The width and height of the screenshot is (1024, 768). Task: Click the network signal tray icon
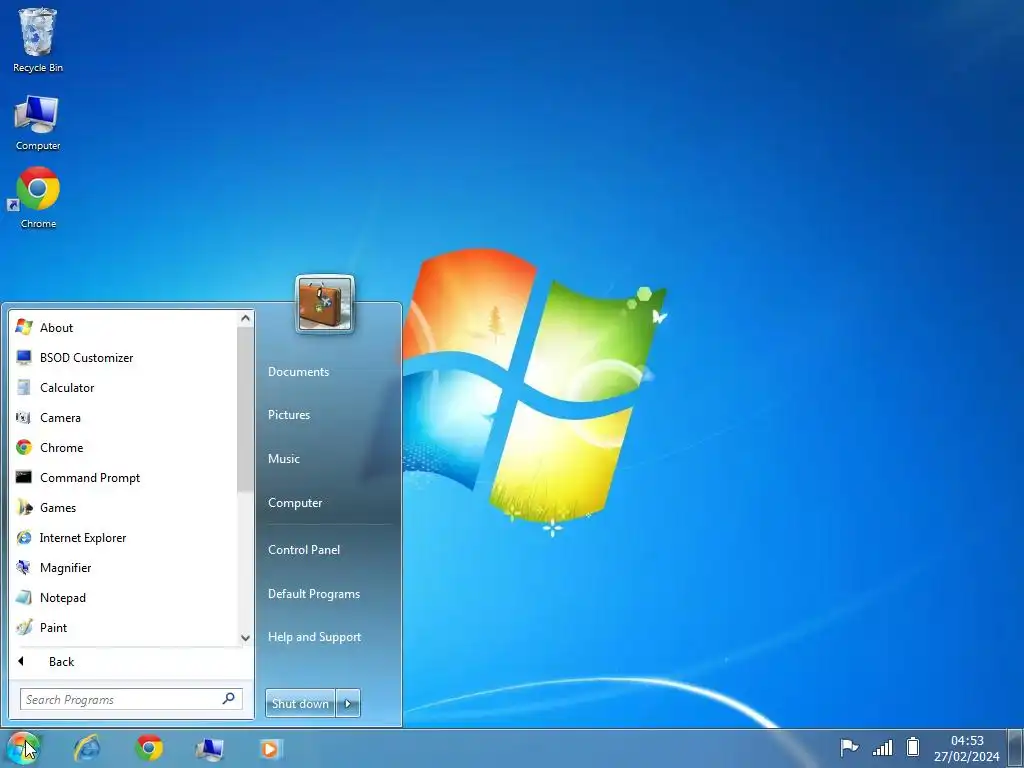click(x=882, y=747)
